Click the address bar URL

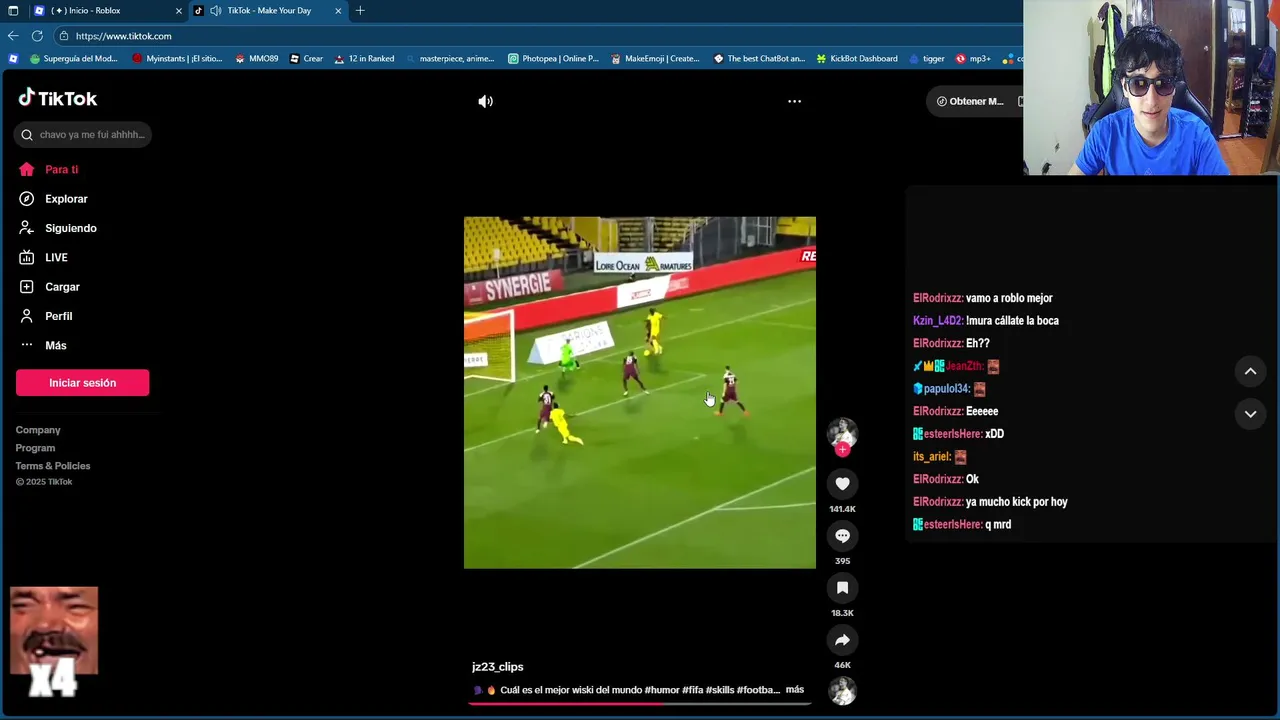[123, 36]
